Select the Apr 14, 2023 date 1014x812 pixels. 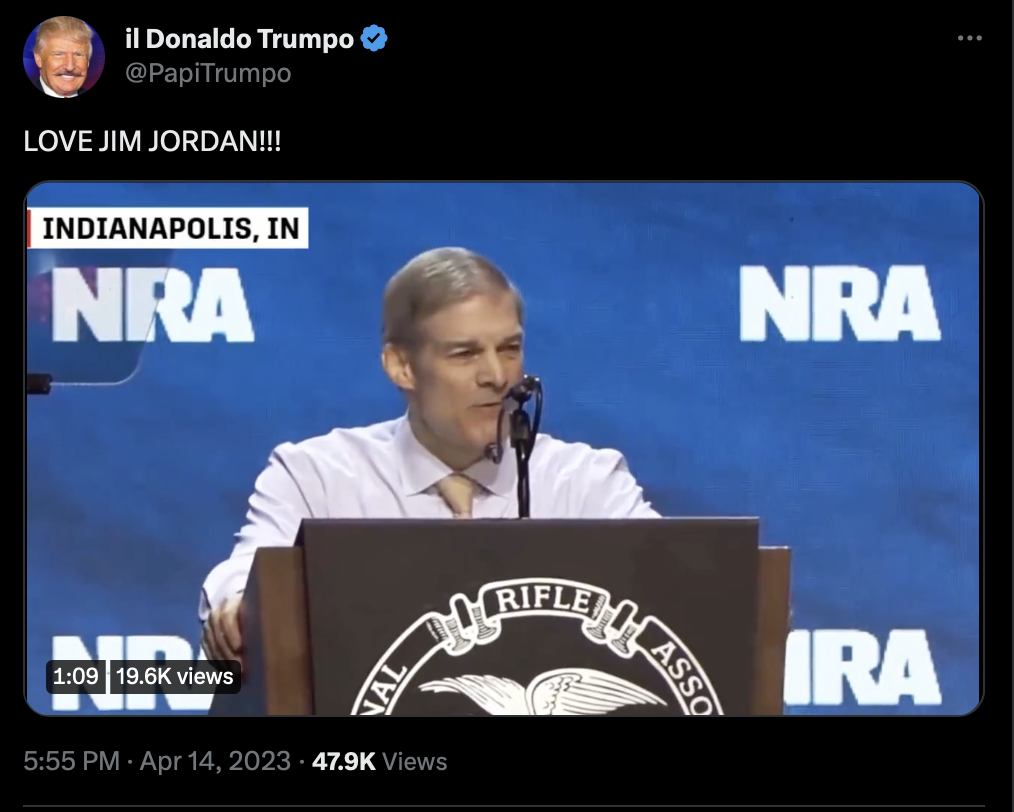215,761
